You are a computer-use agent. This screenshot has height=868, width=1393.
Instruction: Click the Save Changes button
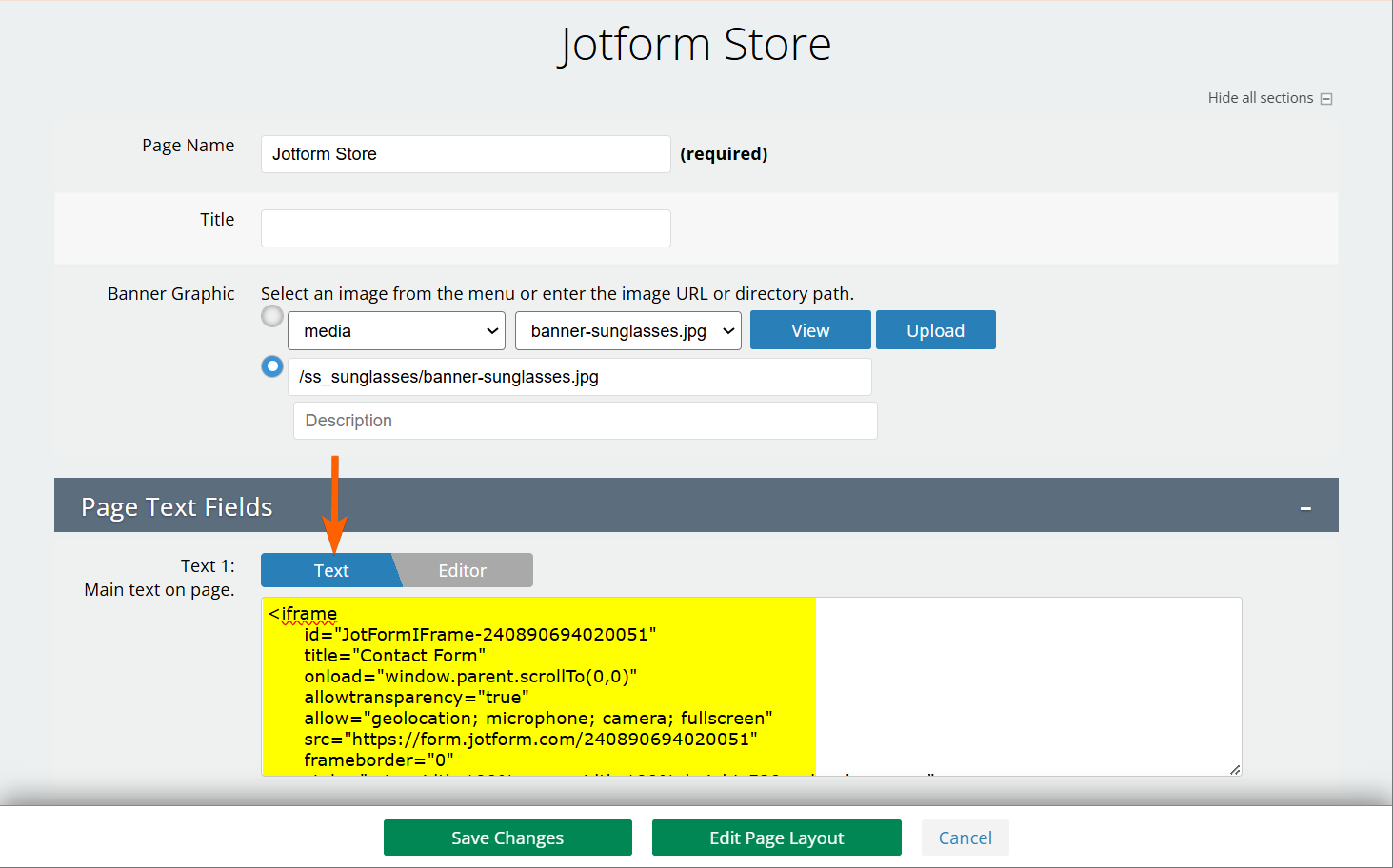507,838
